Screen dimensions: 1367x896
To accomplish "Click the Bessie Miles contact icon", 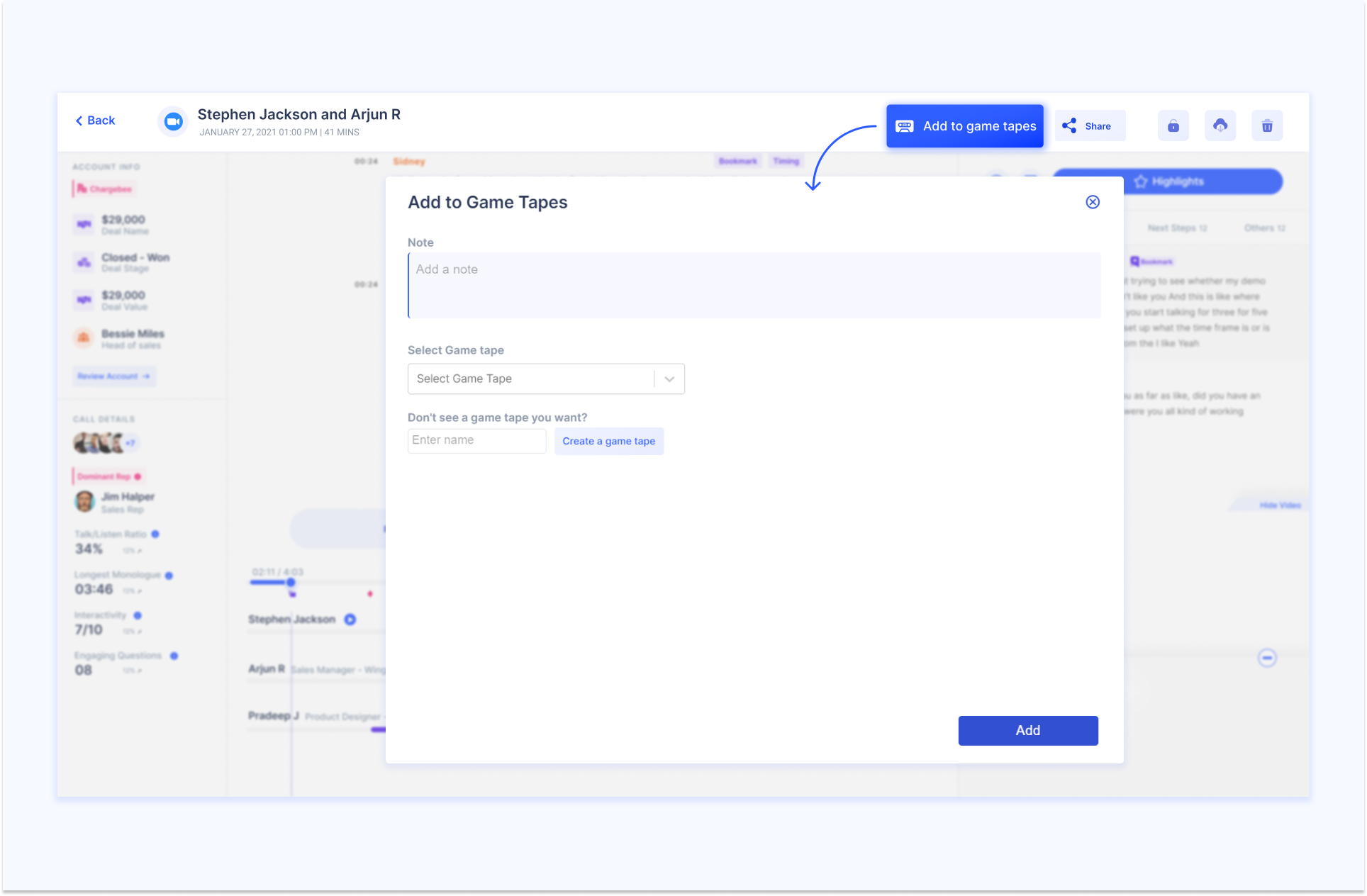I will (84, 338).
